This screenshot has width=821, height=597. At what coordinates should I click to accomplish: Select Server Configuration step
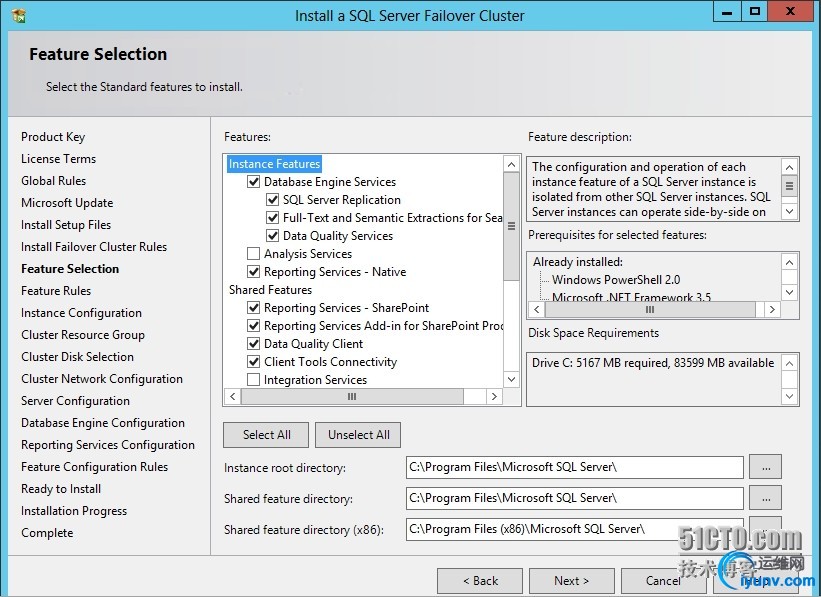pos(75,401)
